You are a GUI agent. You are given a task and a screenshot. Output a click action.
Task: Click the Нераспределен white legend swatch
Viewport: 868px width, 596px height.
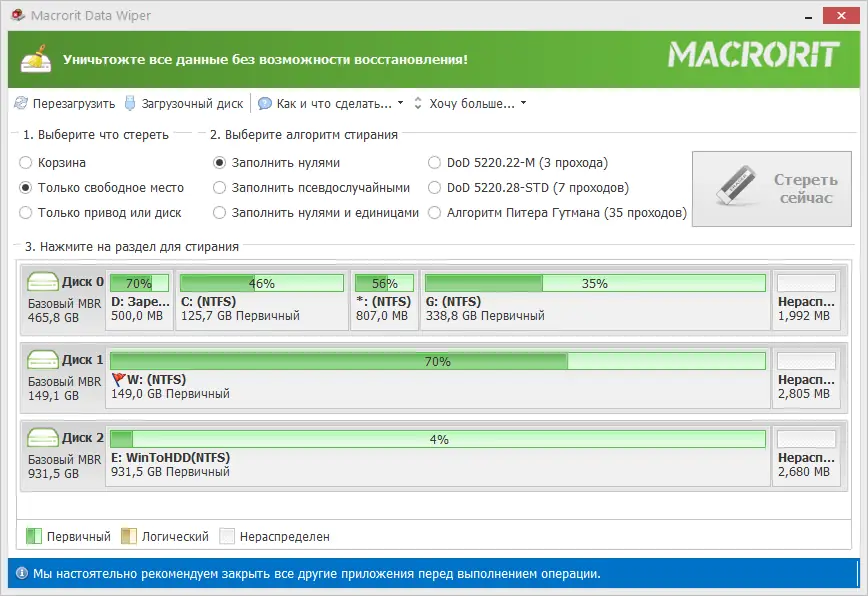point(227,536)
